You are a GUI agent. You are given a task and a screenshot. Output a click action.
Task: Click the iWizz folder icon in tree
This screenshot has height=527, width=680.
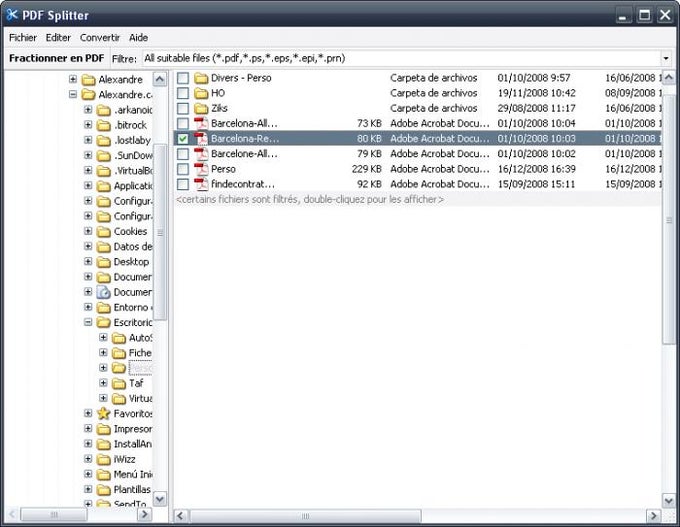(x=104, y=459)
